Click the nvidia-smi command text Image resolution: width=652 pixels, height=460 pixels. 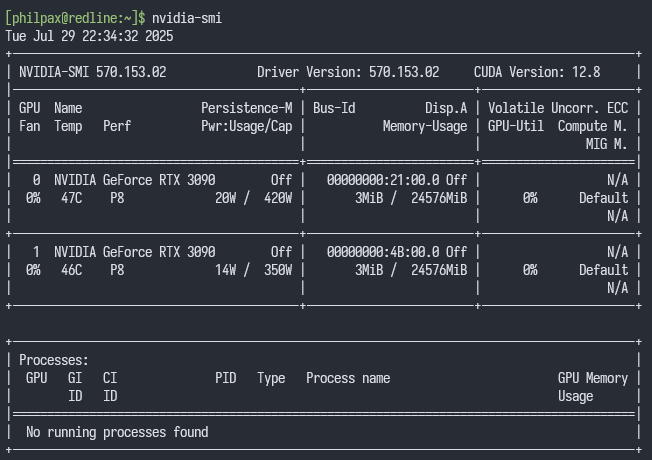coord(187,18)
